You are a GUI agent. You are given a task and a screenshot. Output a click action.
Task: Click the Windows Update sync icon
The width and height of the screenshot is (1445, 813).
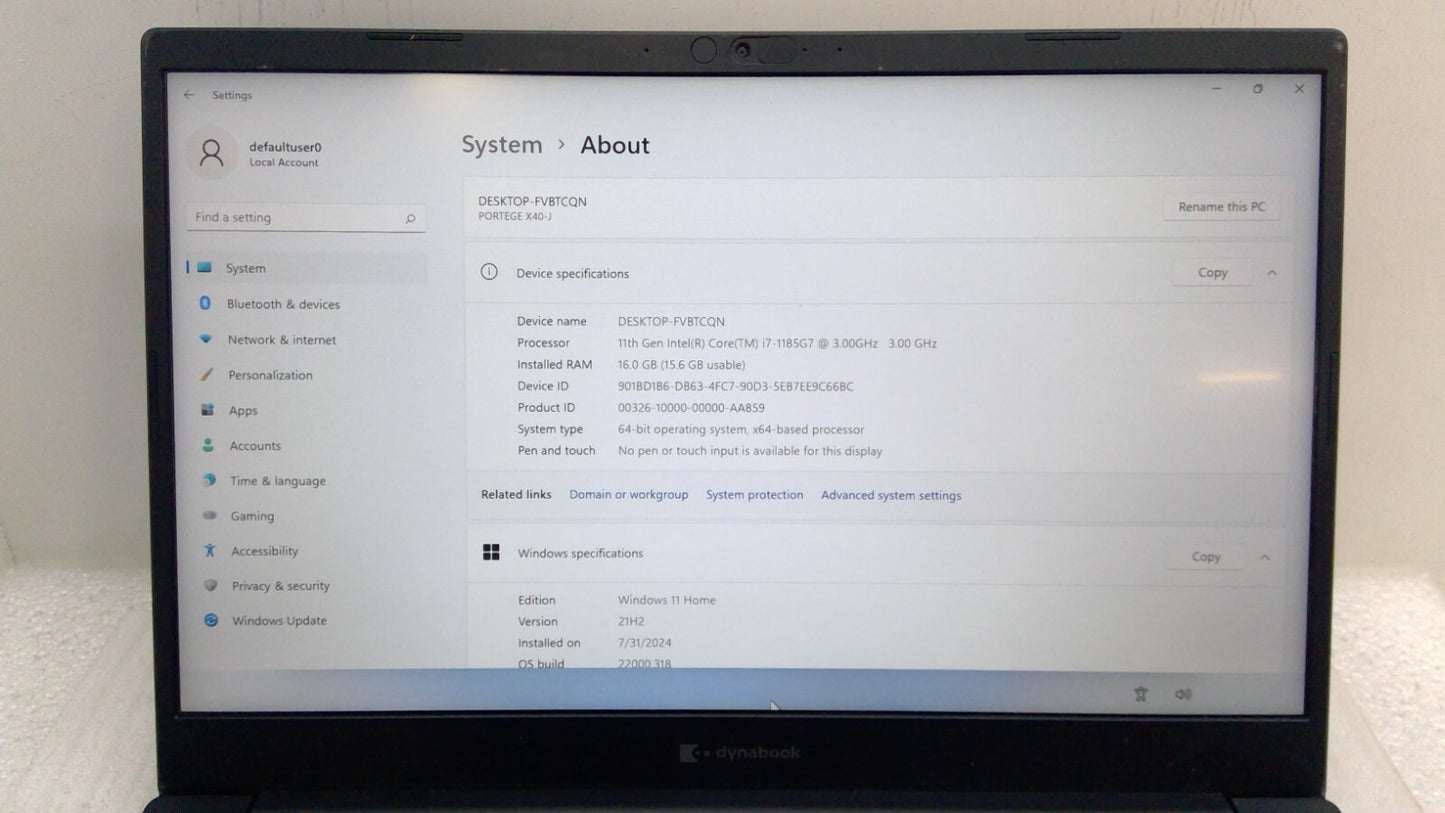point(211,620)
